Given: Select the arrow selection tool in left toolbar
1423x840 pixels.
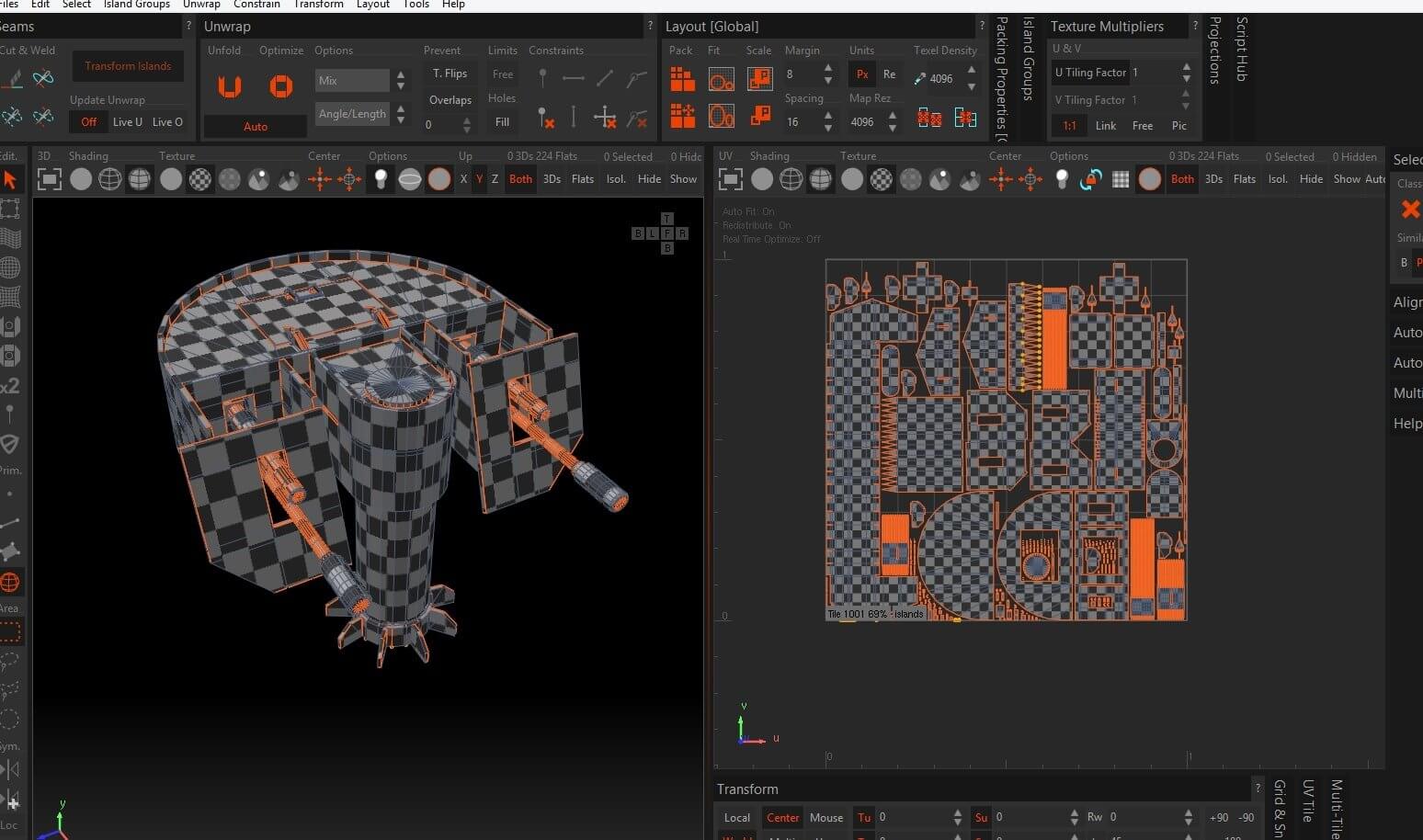Looking at the screenshot, I should (x=10, y=180).
